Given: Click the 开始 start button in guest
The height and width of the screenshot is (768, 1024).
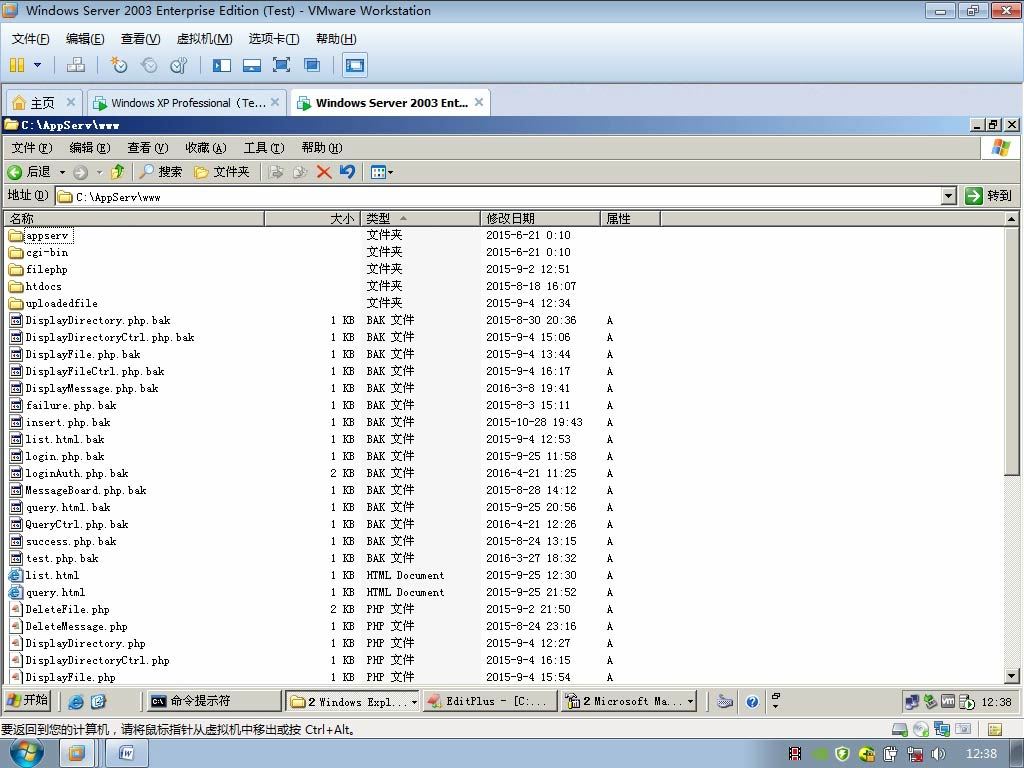Looking at the screenshot, I should point(27,700).
